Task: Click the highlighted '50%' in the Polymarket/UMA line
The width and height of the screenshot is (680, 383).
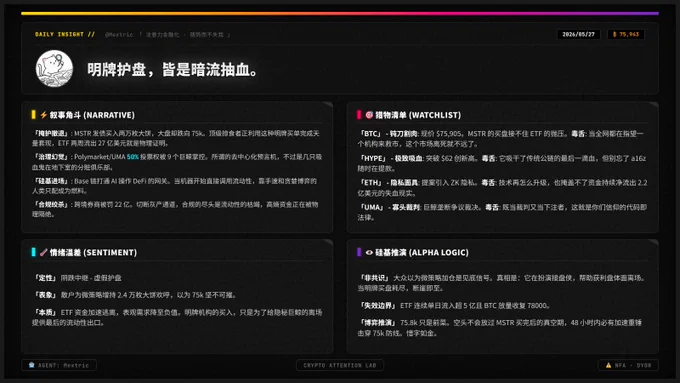Action: [x=133, y=157]
